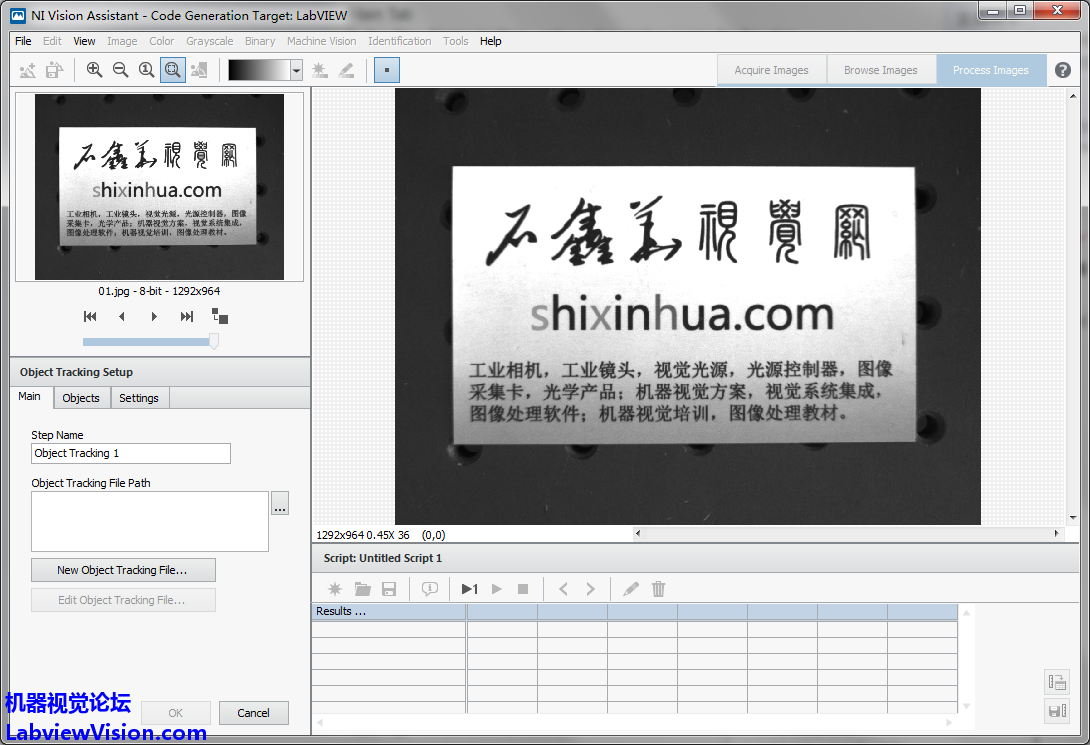
Task: Click the New Object Tracking File button
Action: 122,570
